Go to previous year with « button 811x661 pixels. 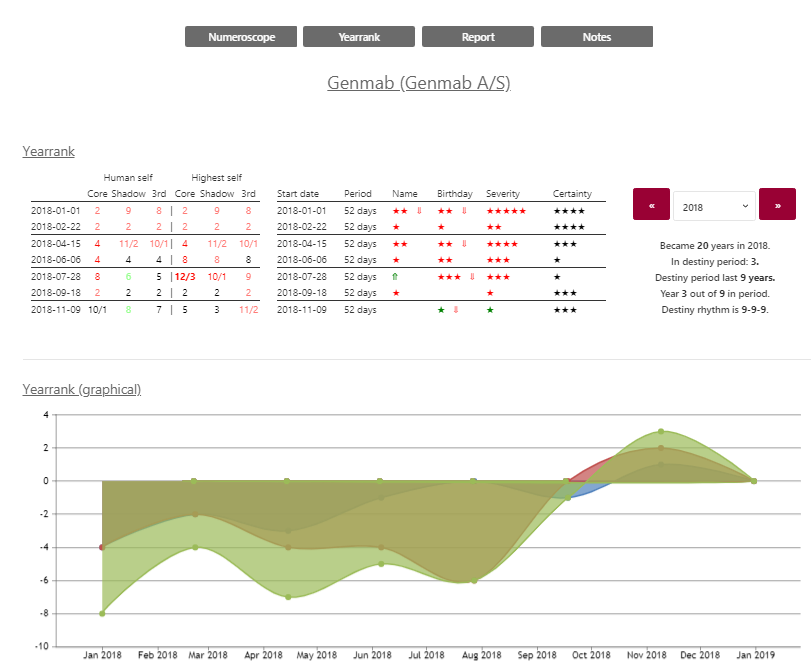pyautogui.click(x=651, y=204)
